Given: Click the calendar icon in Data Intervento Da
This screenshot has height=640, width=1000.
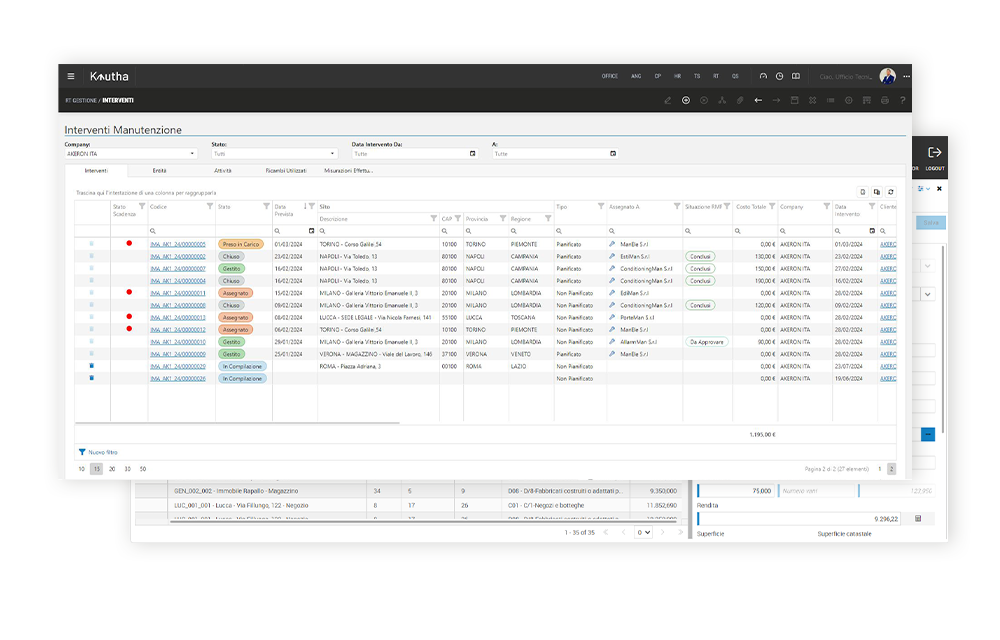Looking at the screenshot, I should [472, 154].
